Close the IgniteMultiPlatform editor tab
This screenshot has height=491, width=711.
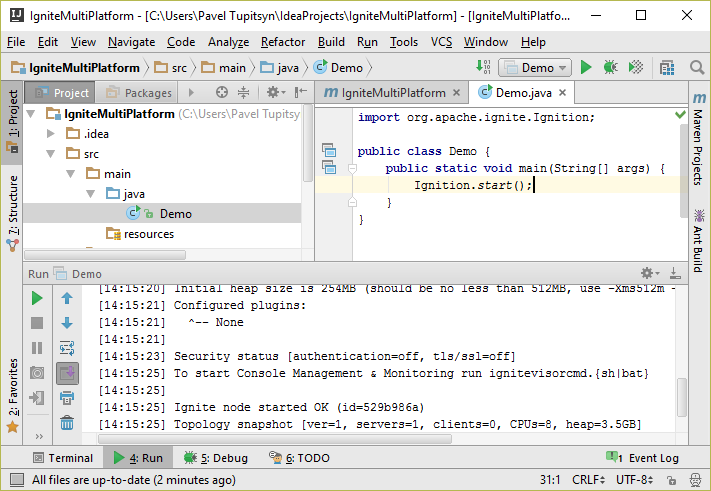[457, 92]
